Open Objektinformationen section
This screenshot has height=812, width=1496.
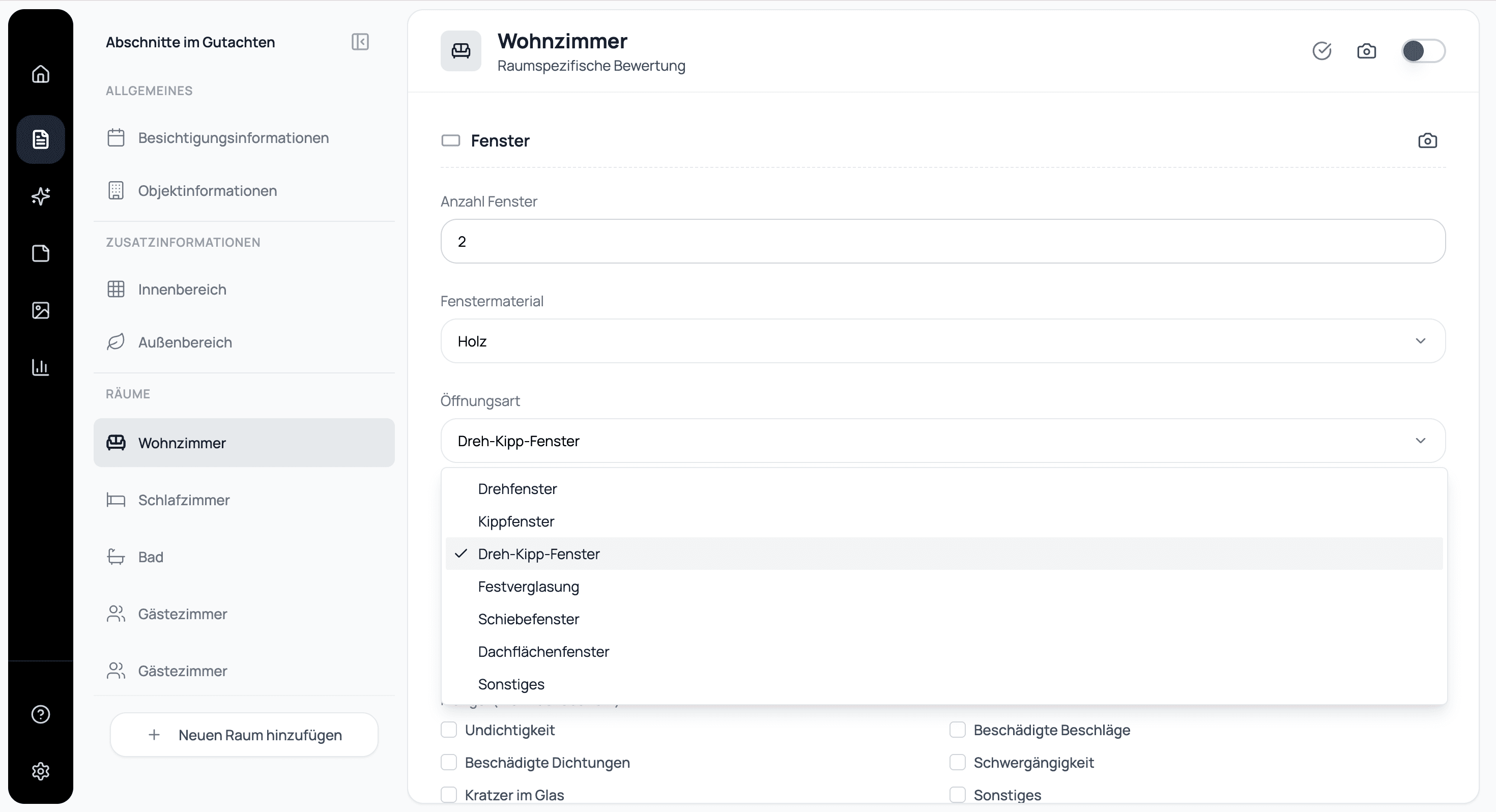coord(207,190)
